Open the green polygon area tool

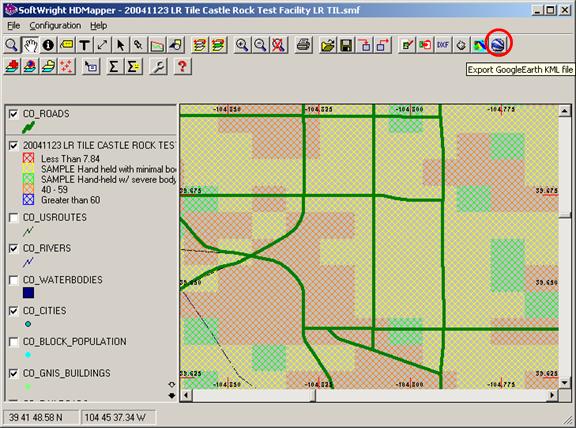click(x=157, y=45)
